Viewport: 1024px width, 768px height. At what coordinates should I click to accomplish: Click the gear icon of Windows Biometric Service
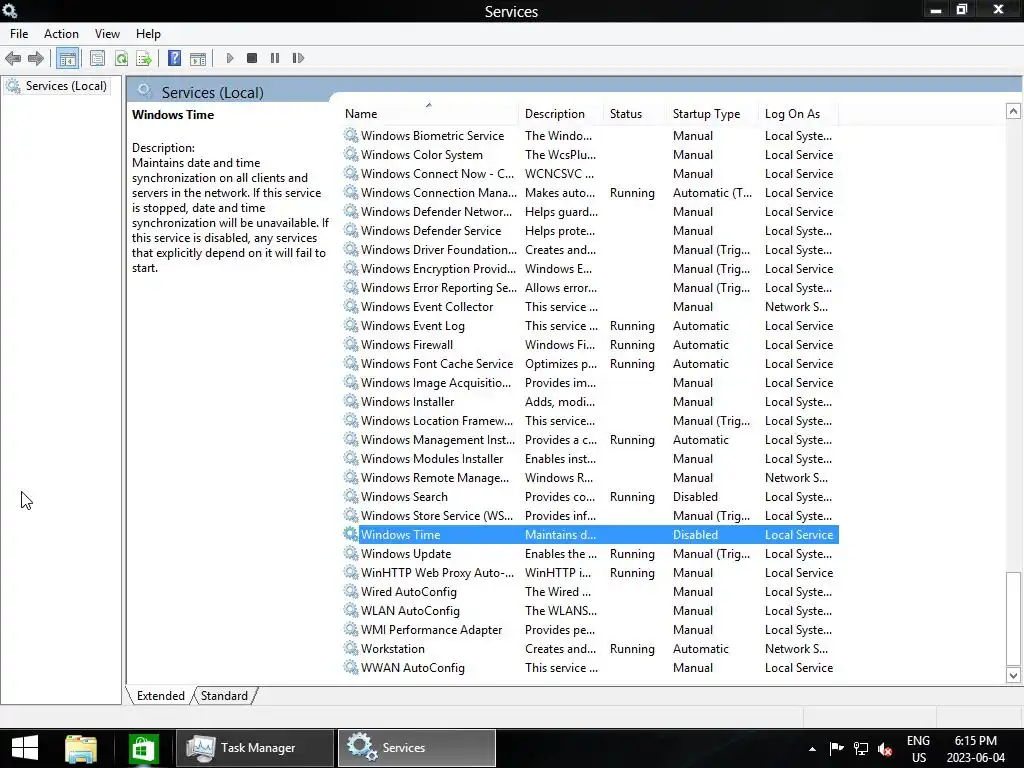[x=351, y=135]
